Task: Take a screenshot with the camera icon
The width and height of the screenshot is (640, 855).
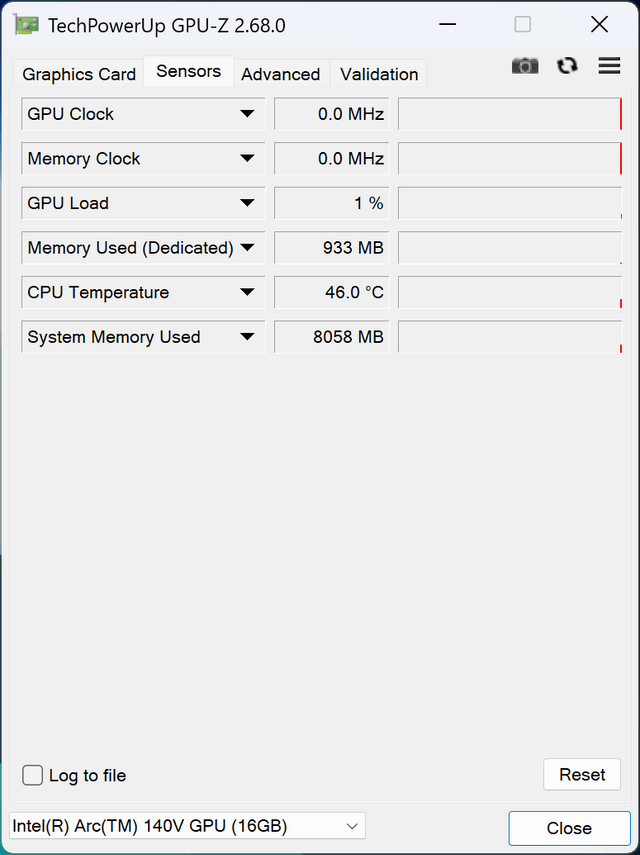Action: [x=524, y=66]
